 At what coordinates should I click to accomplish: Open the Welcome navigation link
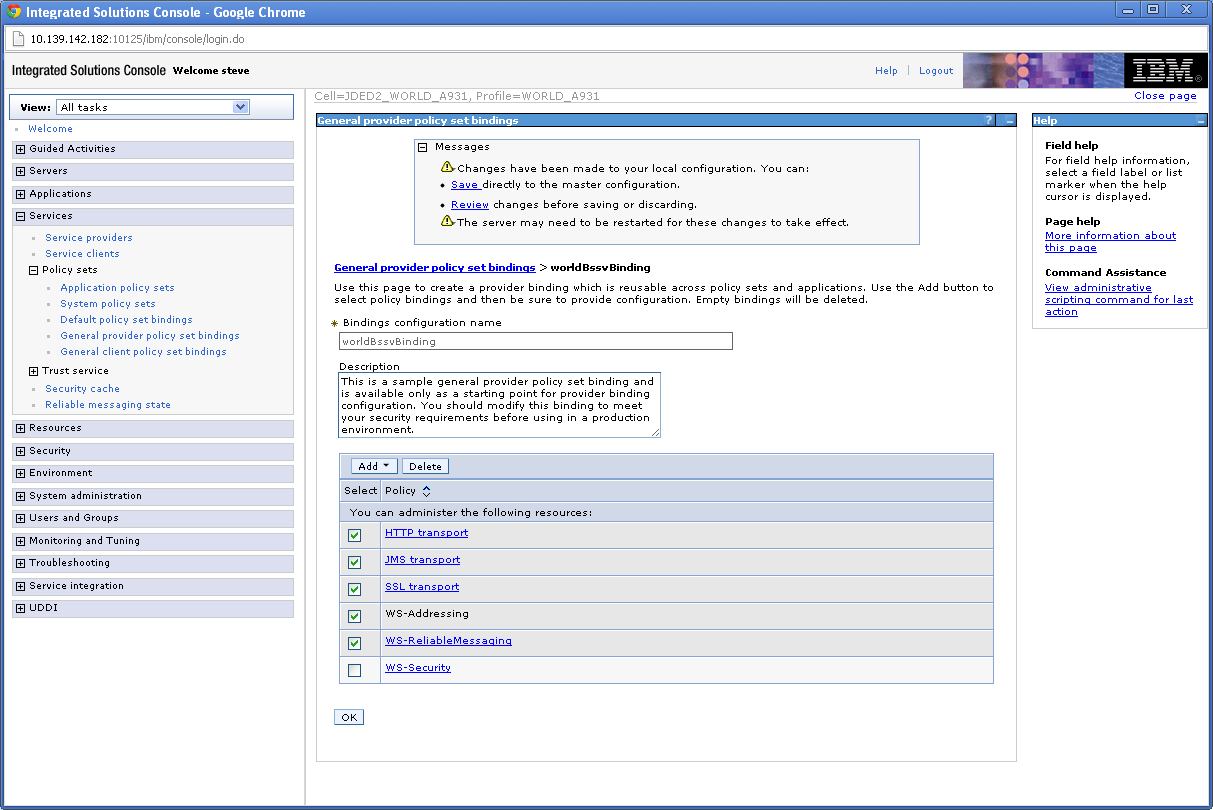coord(50,129)
